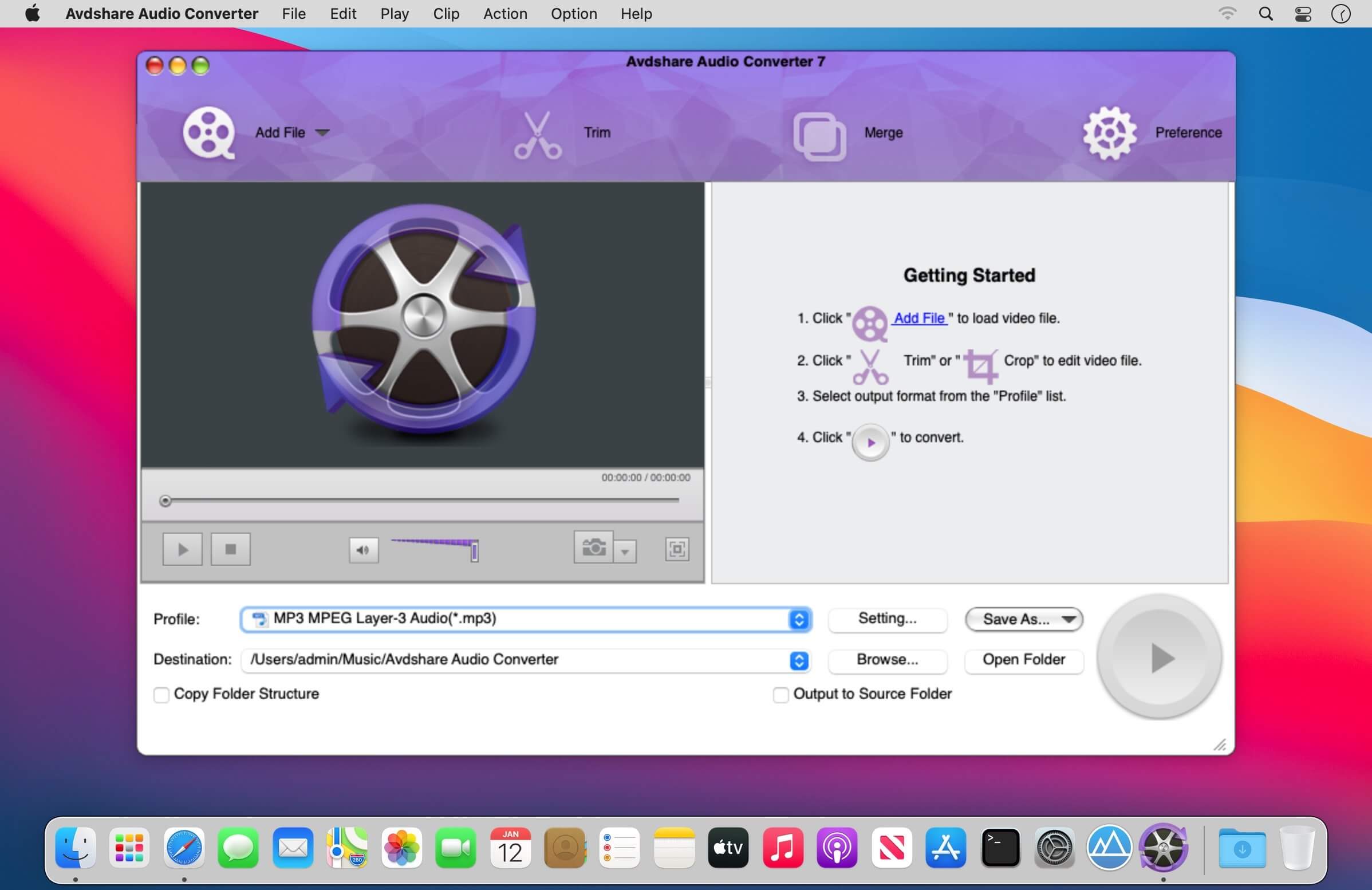
Task: Select the Trim scissors tool
Action: pos(538,135)
